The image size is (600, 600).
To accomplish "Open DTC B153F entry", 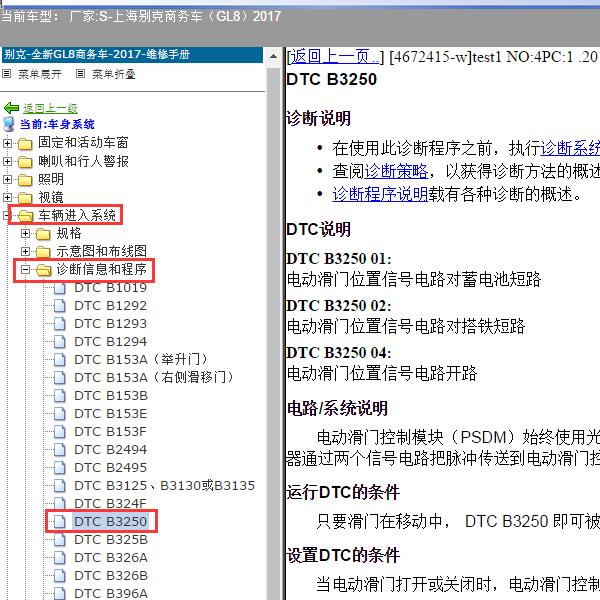I will [111, 432].
